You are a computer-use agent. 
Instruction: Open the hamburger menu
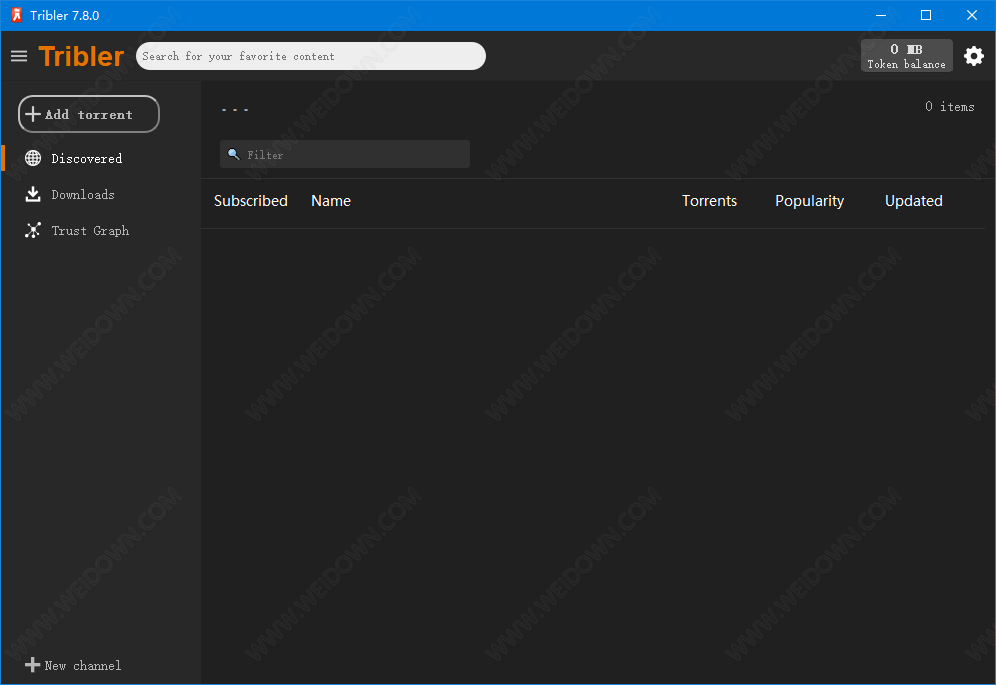(19, 57)
